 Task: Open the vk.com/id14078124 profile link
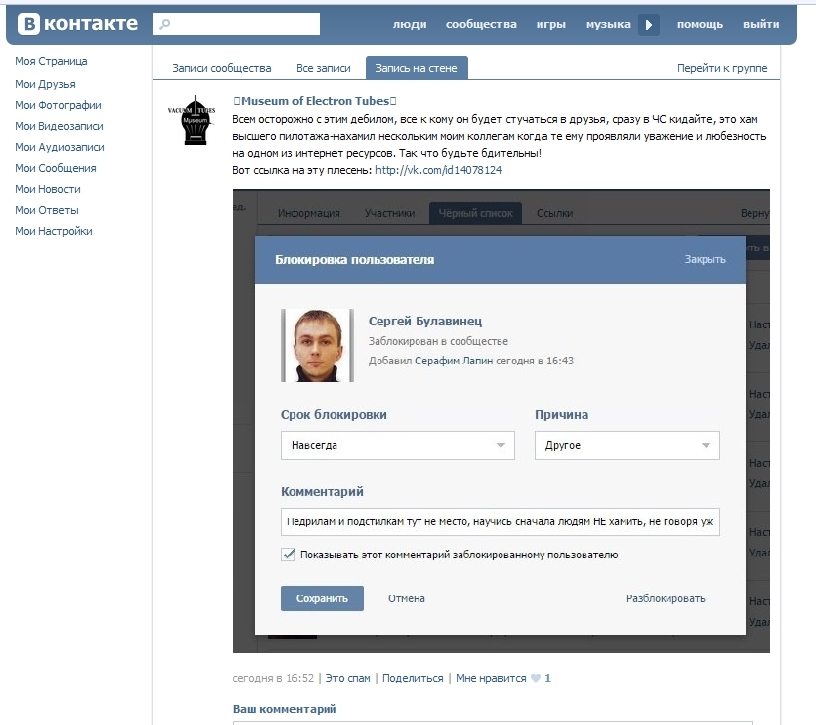(x=438, y=170)
